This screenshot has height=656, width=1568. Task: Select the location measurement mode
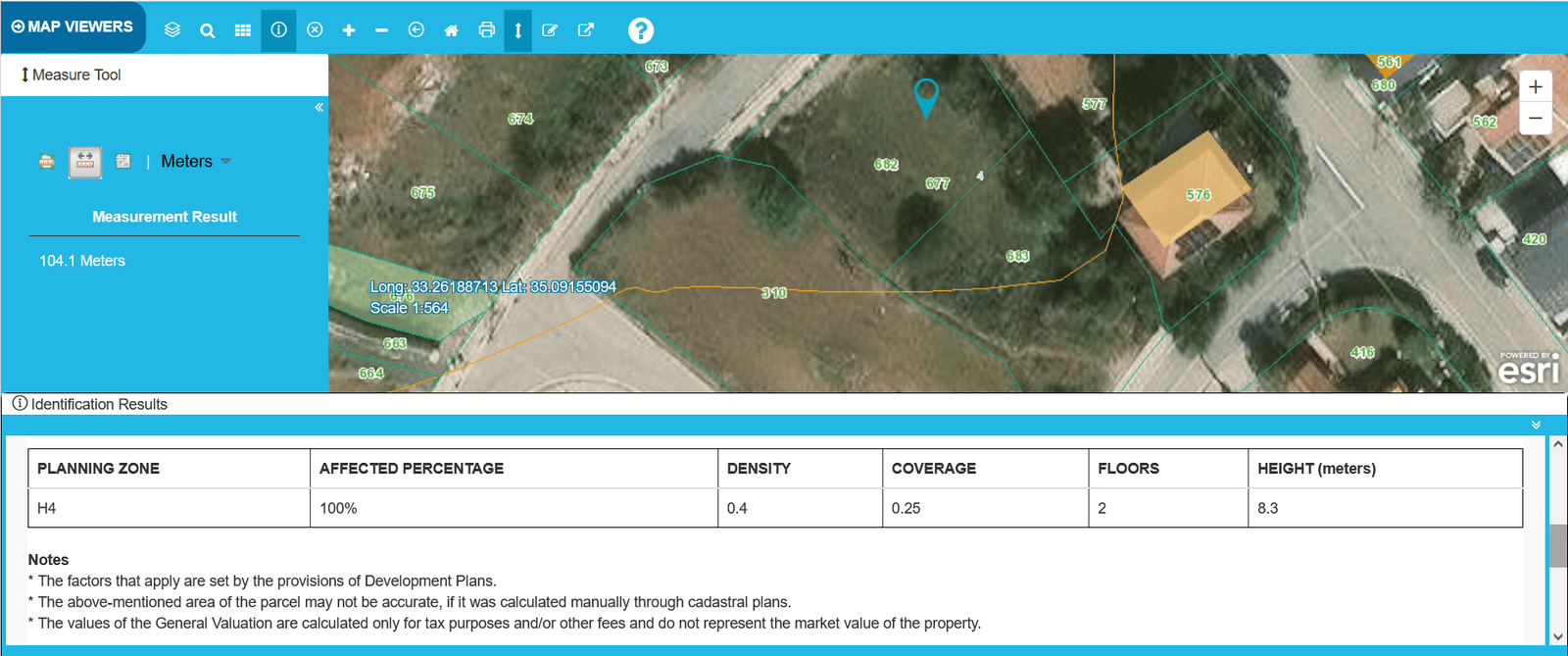tap(123, 162)
